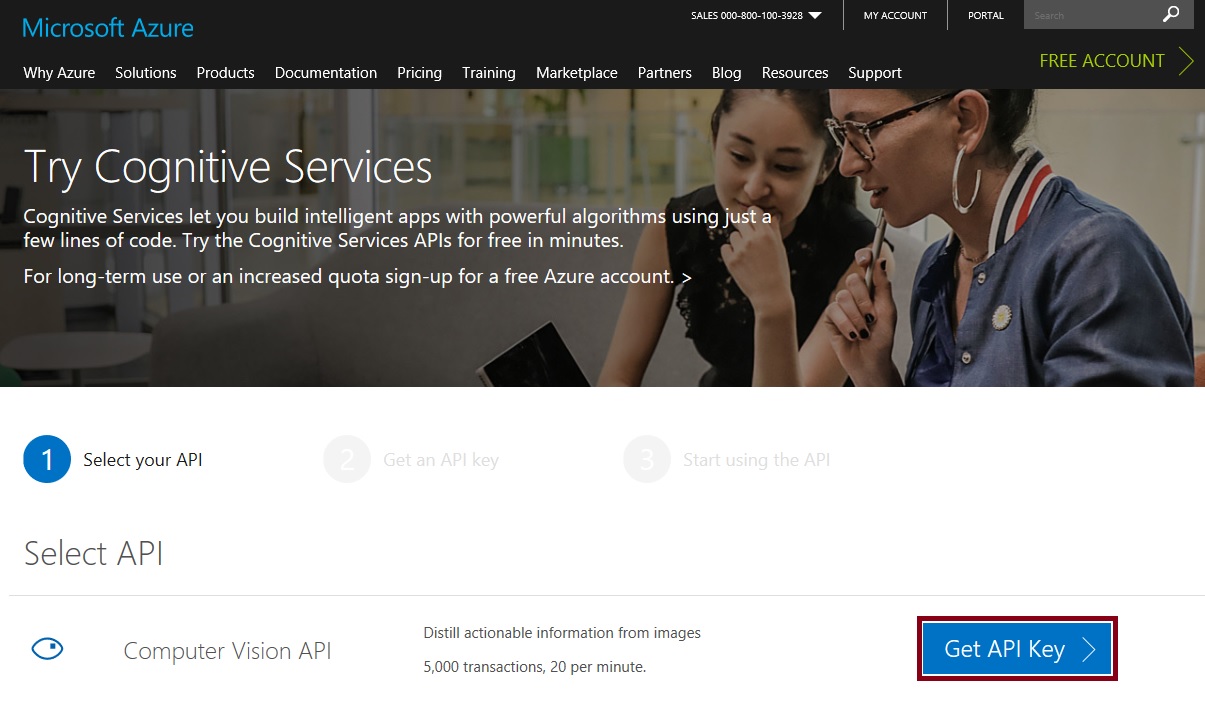1205x717 pixels.
Task: Go to Documentation in navigation bar
Action: (326, 73)
